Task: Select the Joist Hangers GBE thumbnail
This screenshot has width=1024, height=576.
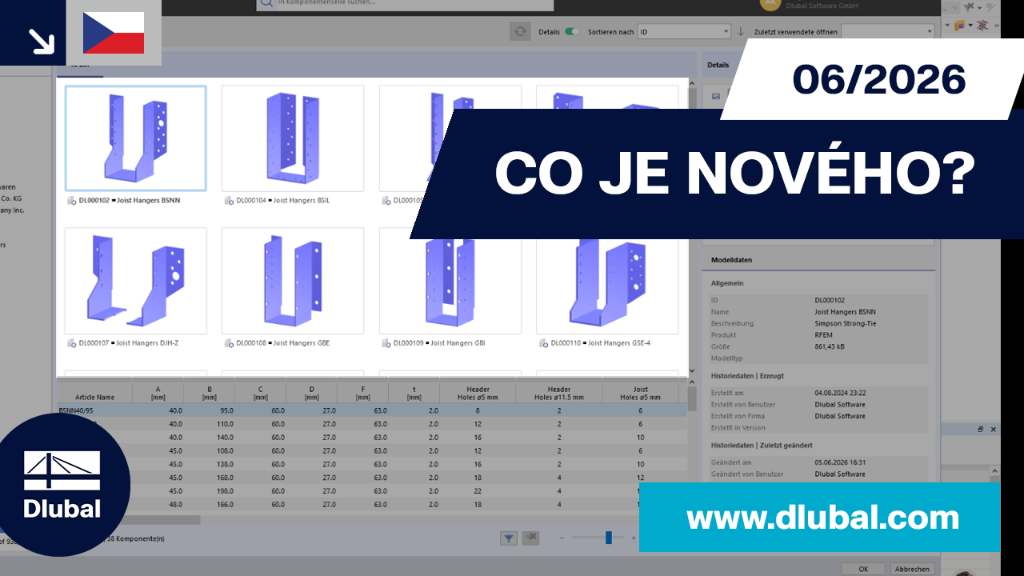Action: point(293,281)
